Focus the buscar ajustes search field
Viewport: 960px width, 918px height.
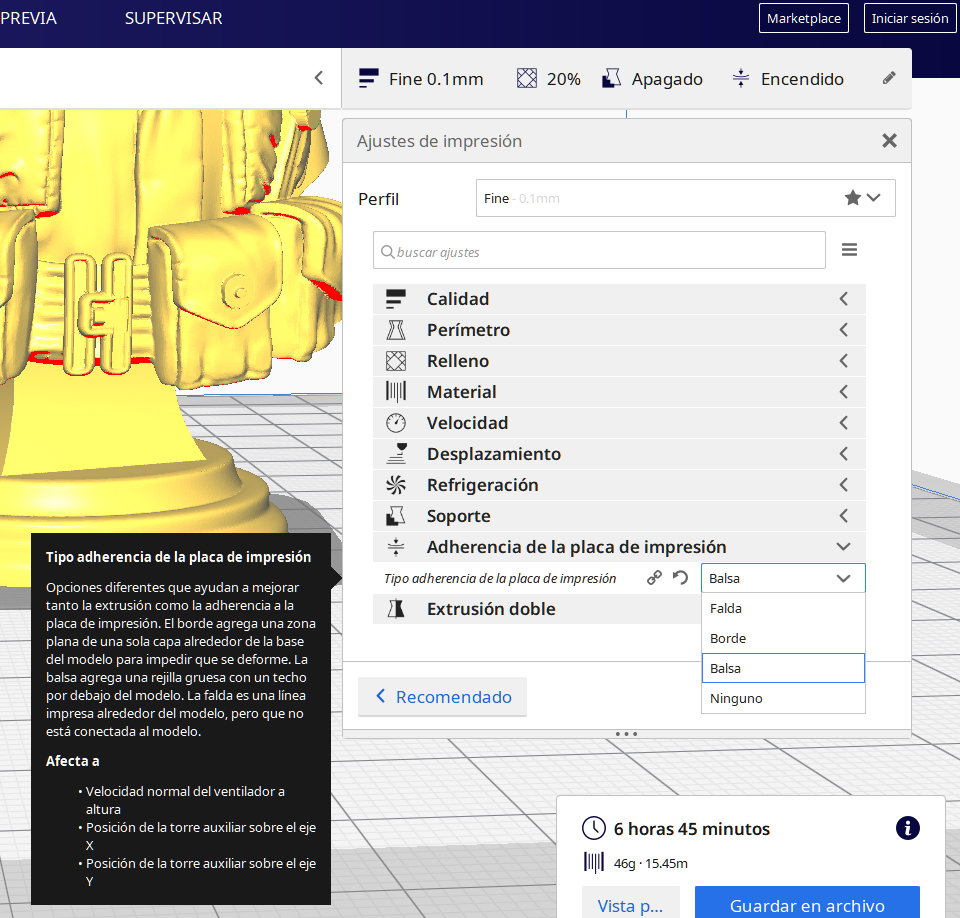coord(599,250)
